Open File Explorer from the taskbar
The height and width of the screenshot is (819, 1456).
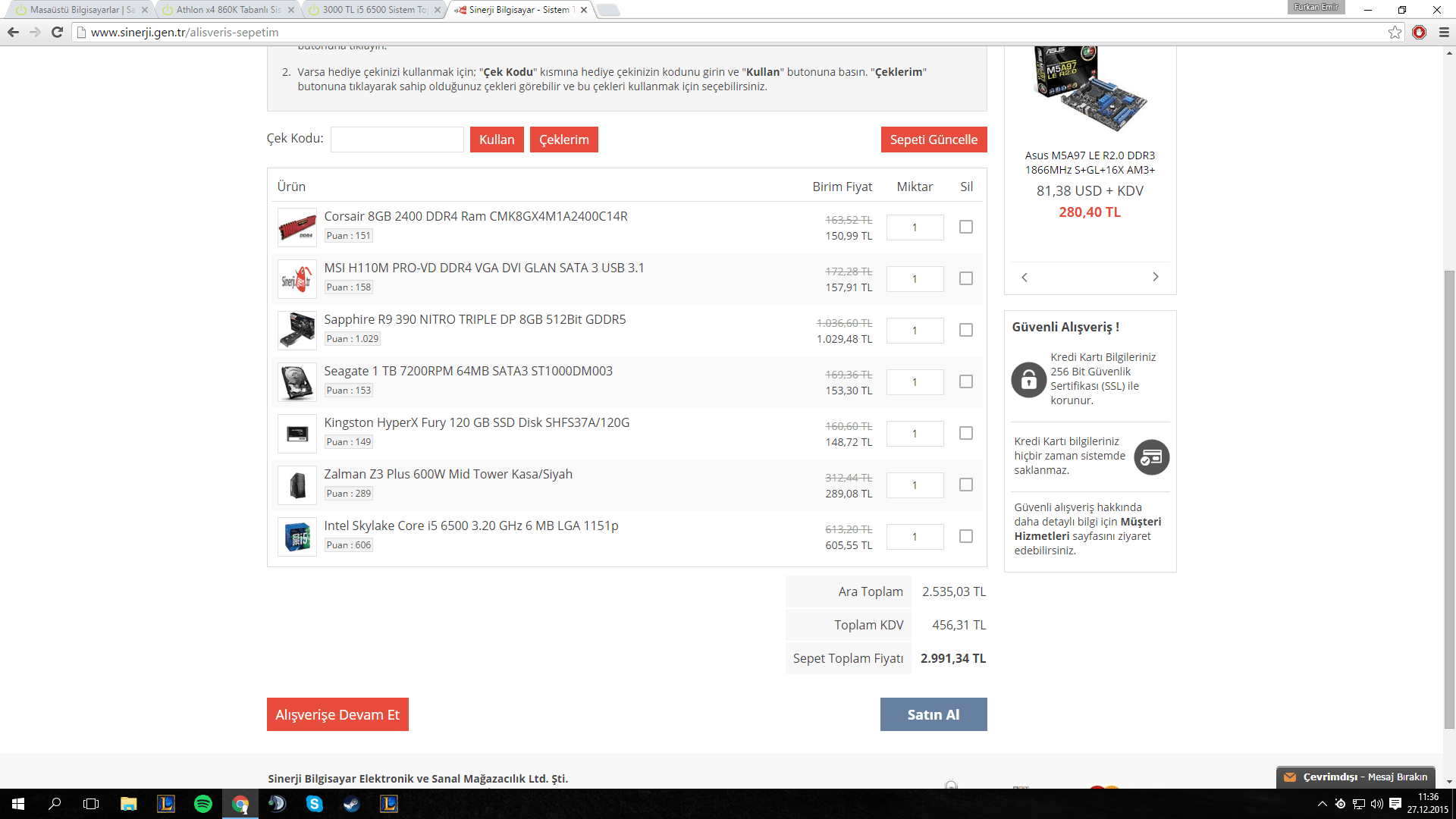[x=129, y=804]
